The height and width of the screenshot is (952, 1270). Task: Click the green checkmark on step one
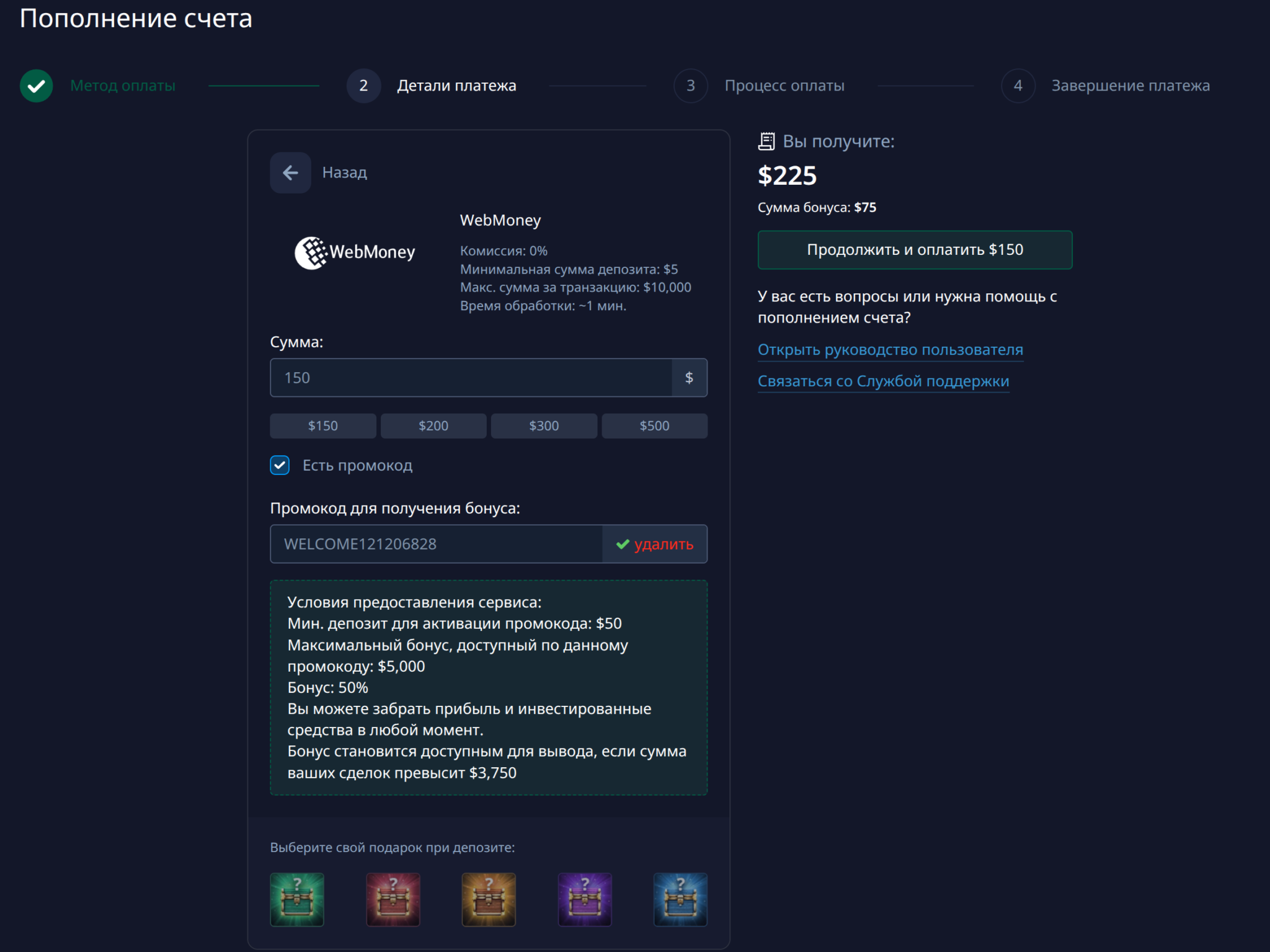[37, 86]
